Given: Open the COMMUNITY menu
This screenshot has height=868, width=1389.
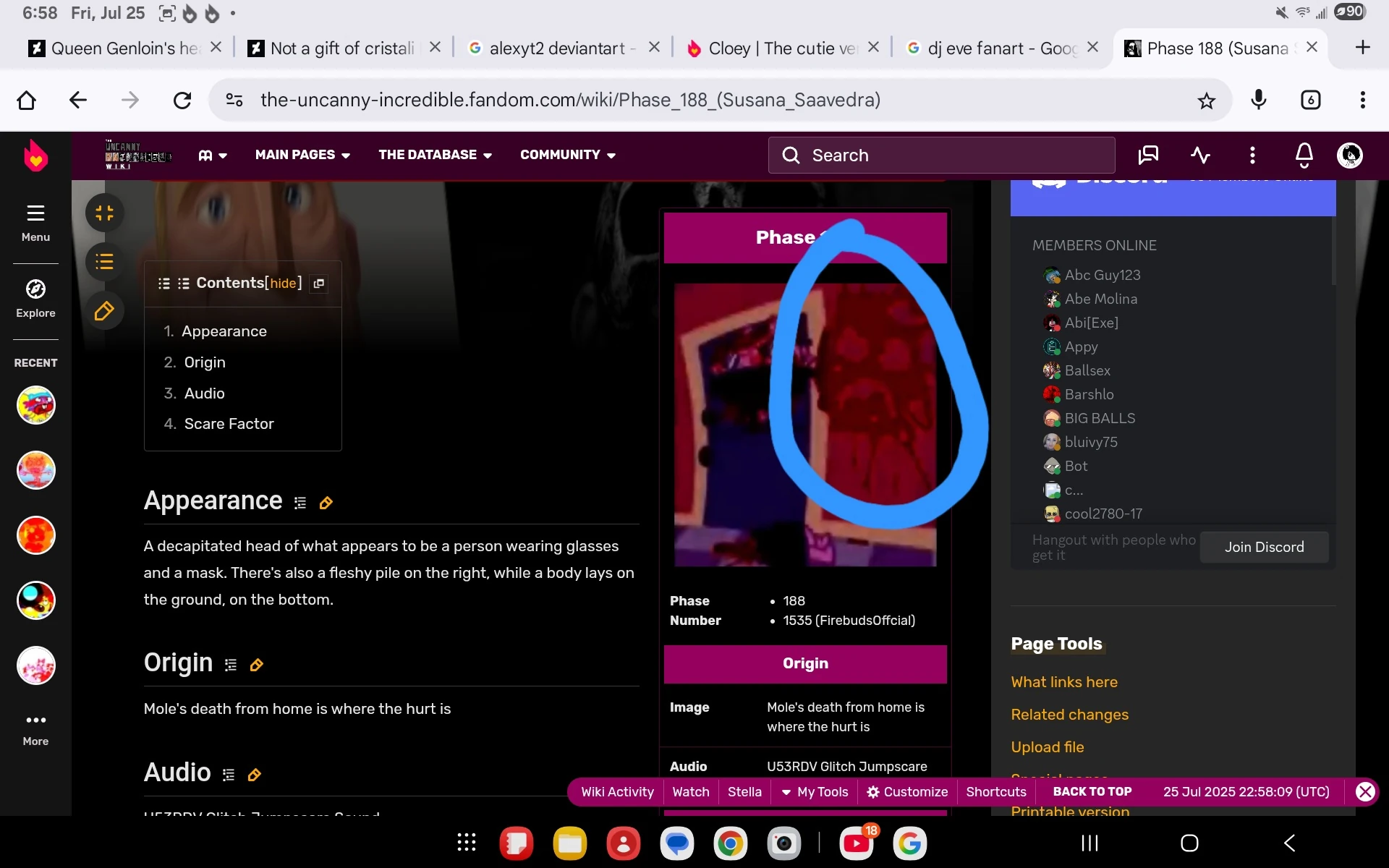Looking at the screenshot, I should point(568,155).
